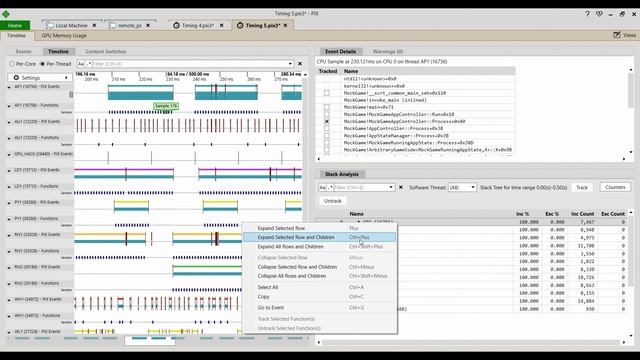Open the help question mark icon

click(587, 14)
